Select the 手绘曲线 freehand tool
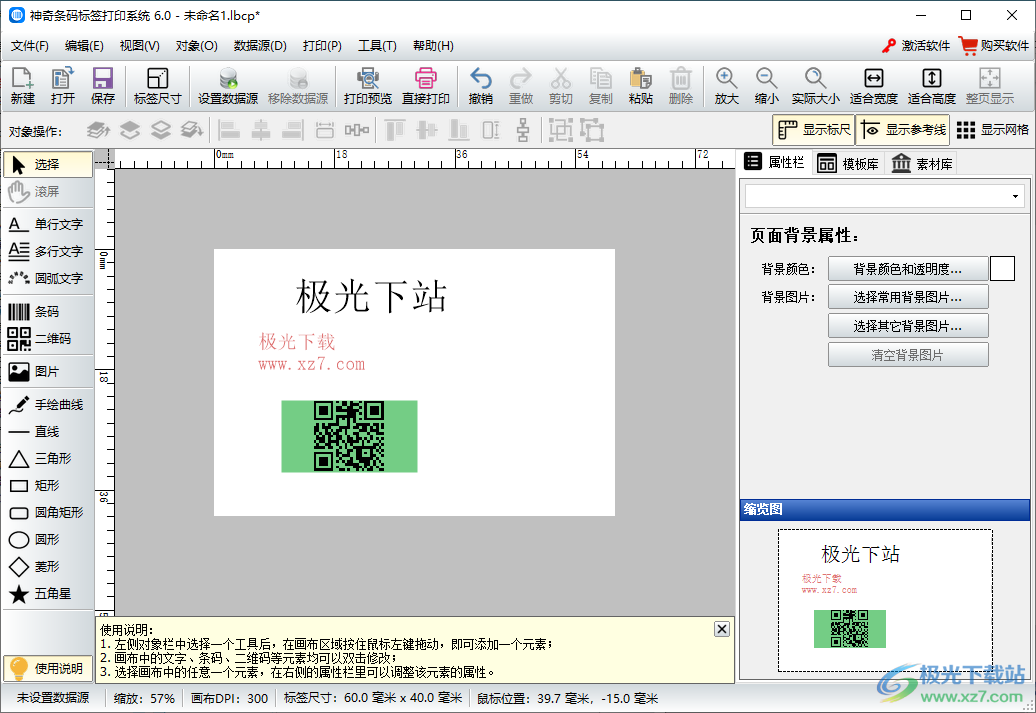 point(48,404)
